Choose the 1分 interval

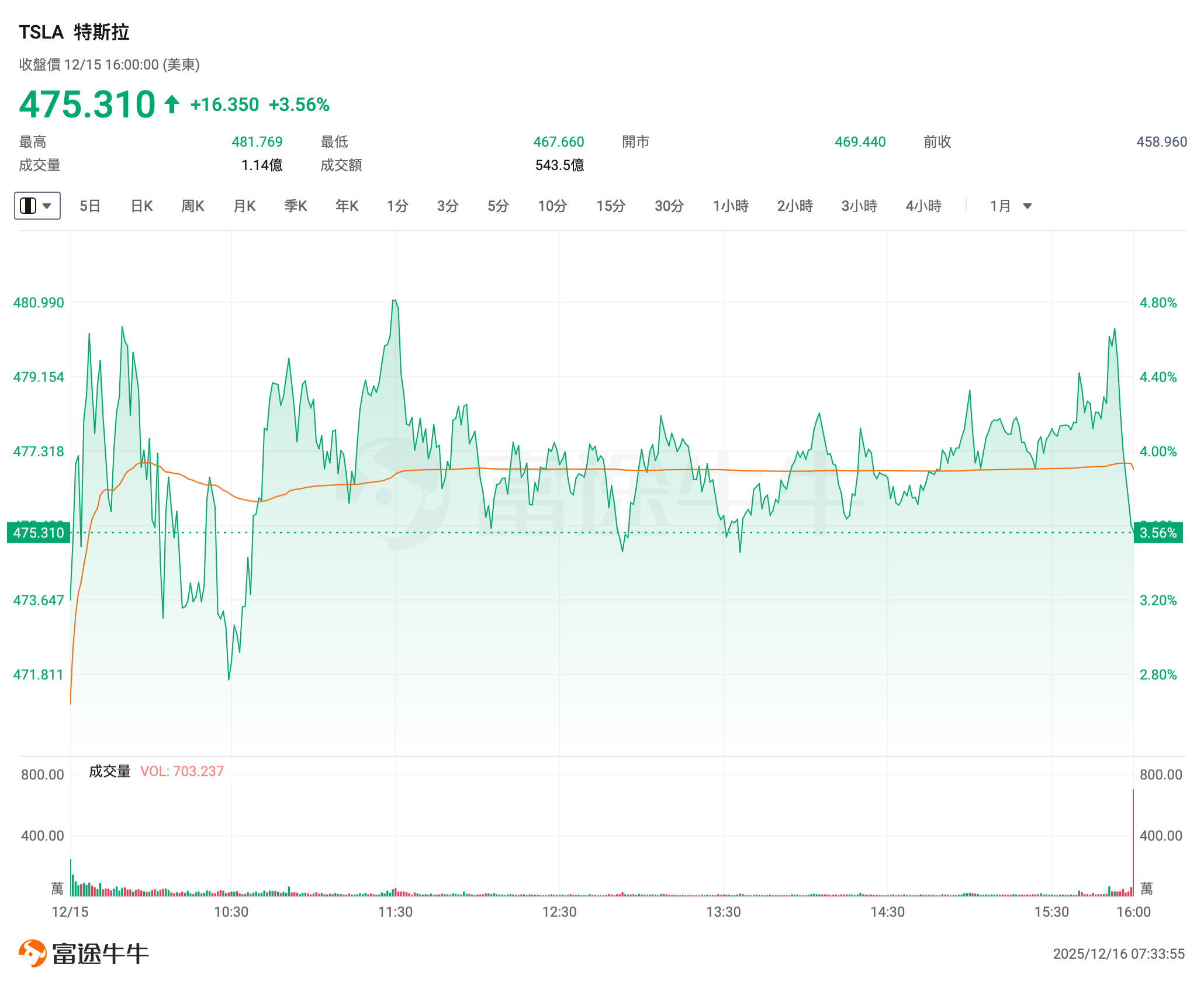[x=397, y=206]
